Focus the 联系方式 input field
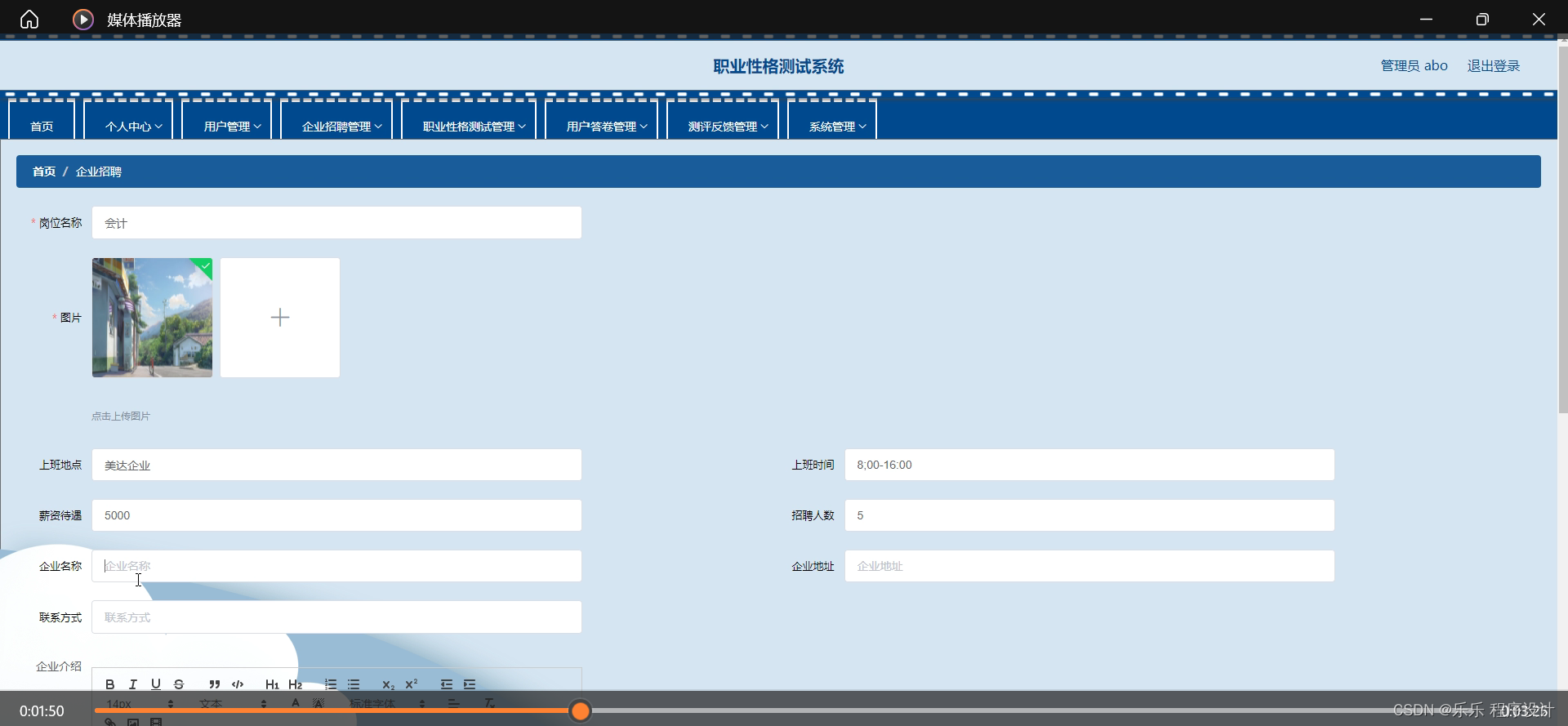The width and height of the screenshot is (1568, 726). 336,617
